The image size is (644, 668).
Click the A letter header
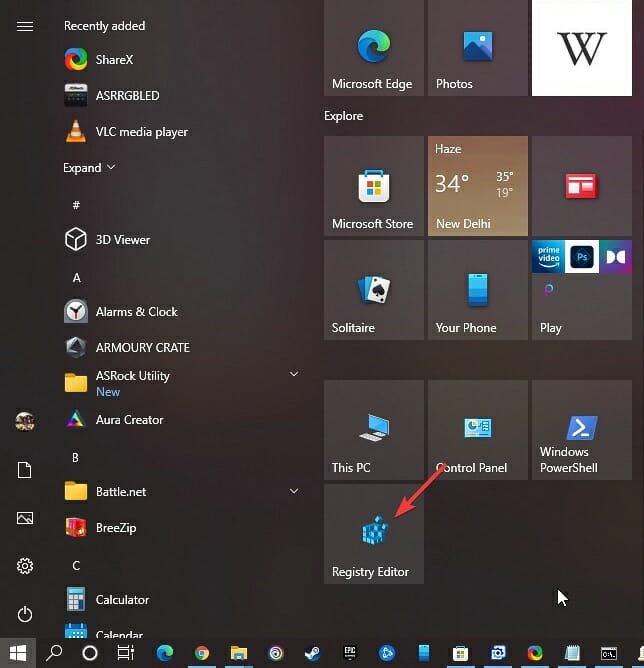pos(76,278)
